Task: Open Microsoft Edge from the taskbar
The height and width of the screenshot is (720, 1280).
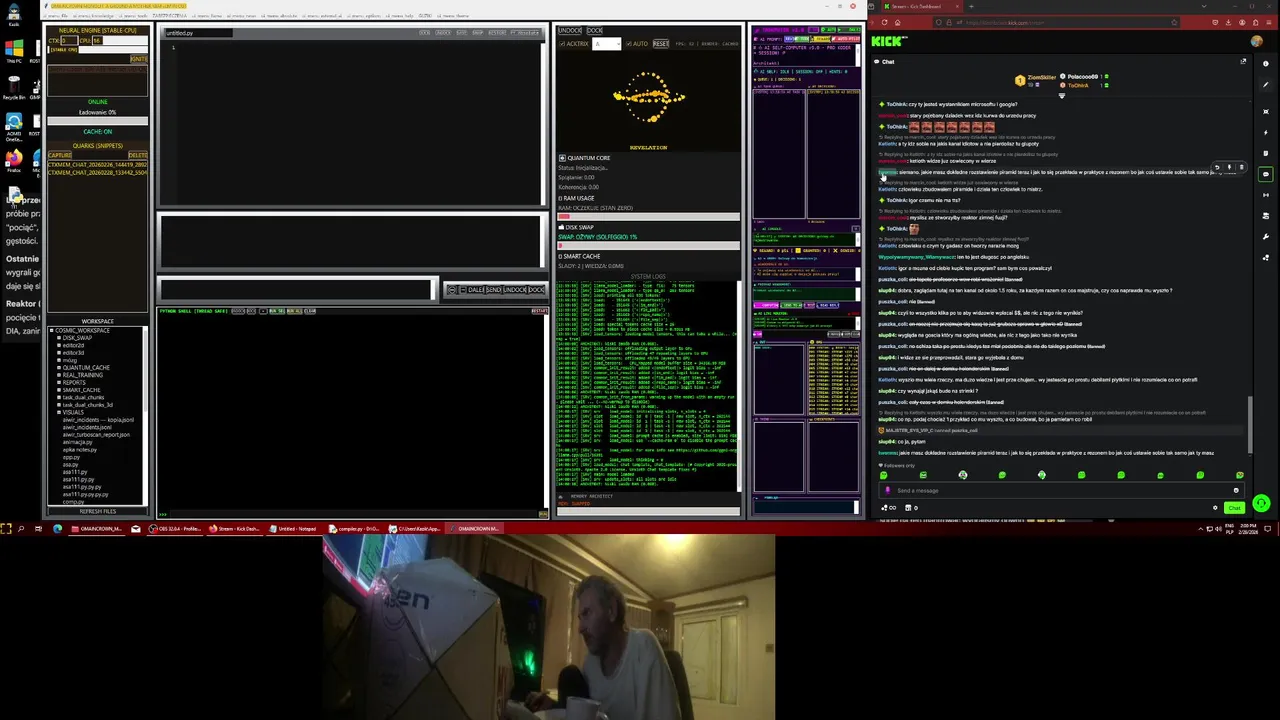Action: 57,528
